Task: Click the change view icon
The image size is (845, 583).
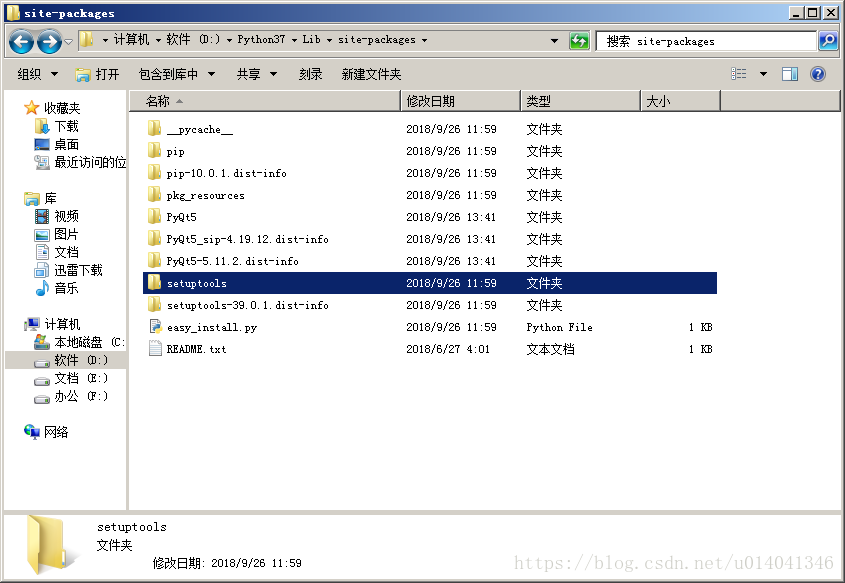Action: (739, 74)
